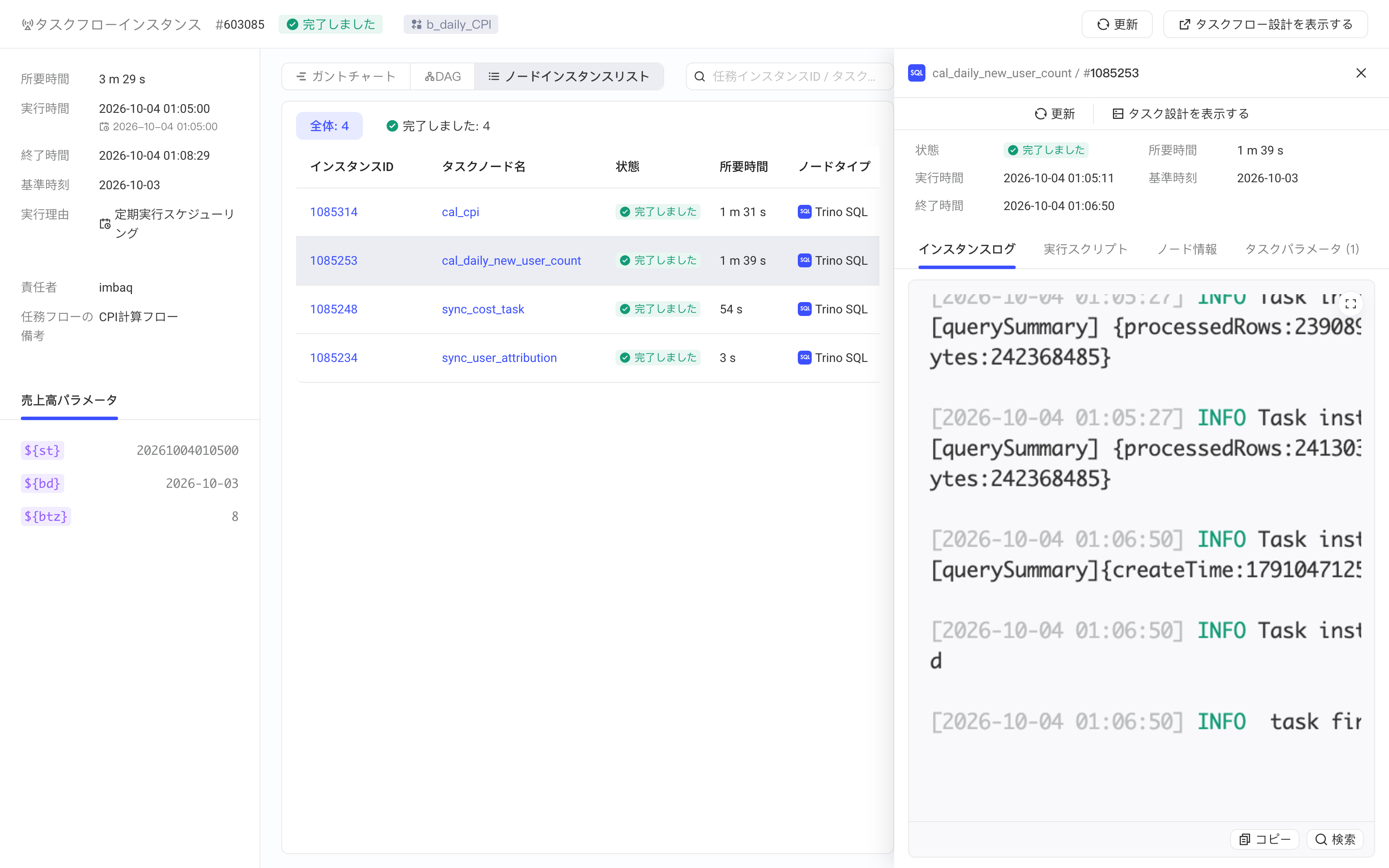Viewport: 1389px width, 868px height.
Task: Click the 更新 refresh button in top bar
Action: point(1117,25)
